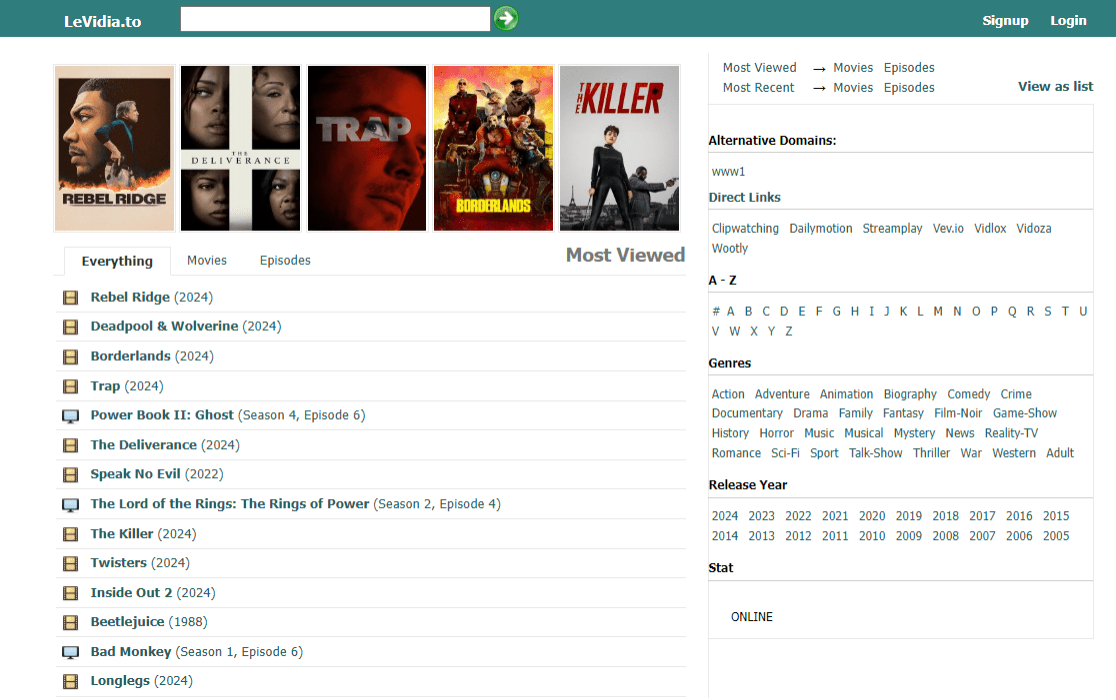
Task: Open The Killer poster thumbnail
Action: point(619,148)
